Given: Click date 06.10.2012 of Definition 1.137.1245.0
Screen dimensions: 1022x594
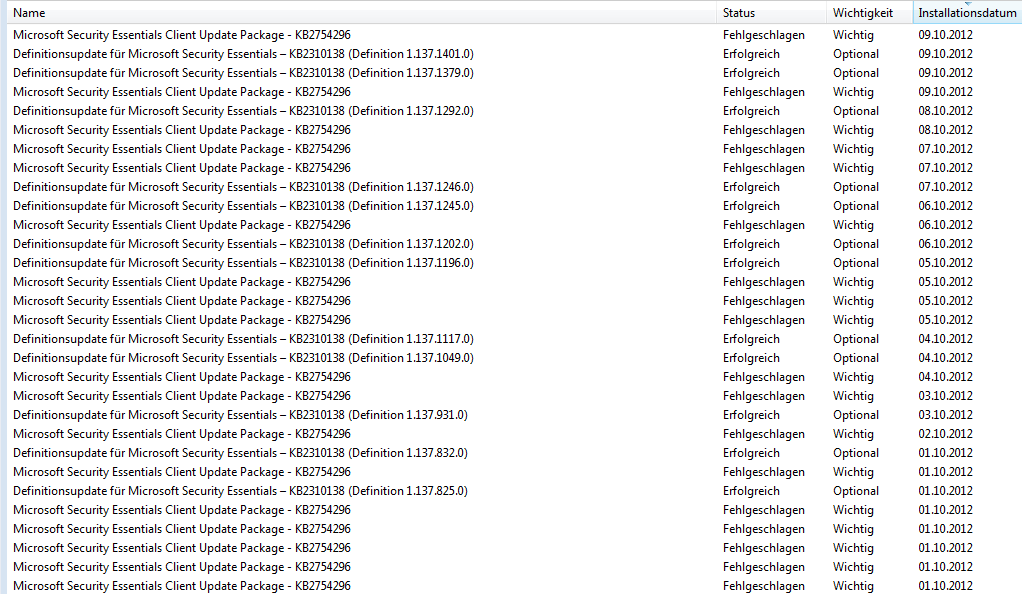Looking at the screenshot, I should (x=945, y=206).
